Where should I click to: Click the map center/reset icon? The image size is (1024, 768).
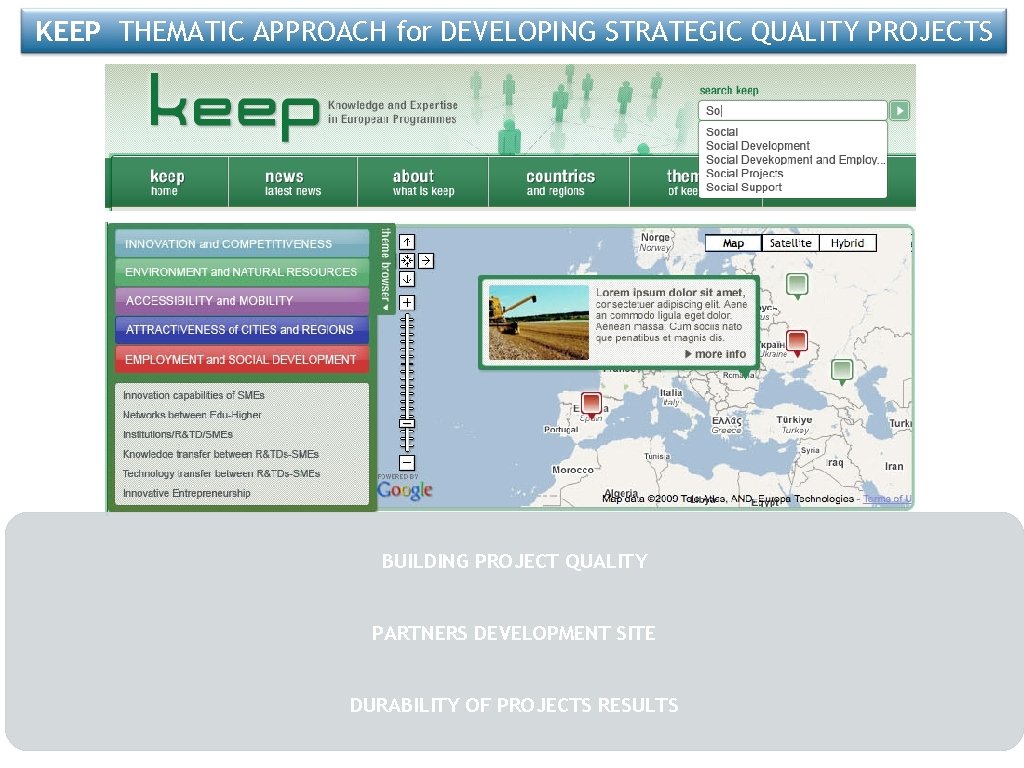tap(407, 261)
